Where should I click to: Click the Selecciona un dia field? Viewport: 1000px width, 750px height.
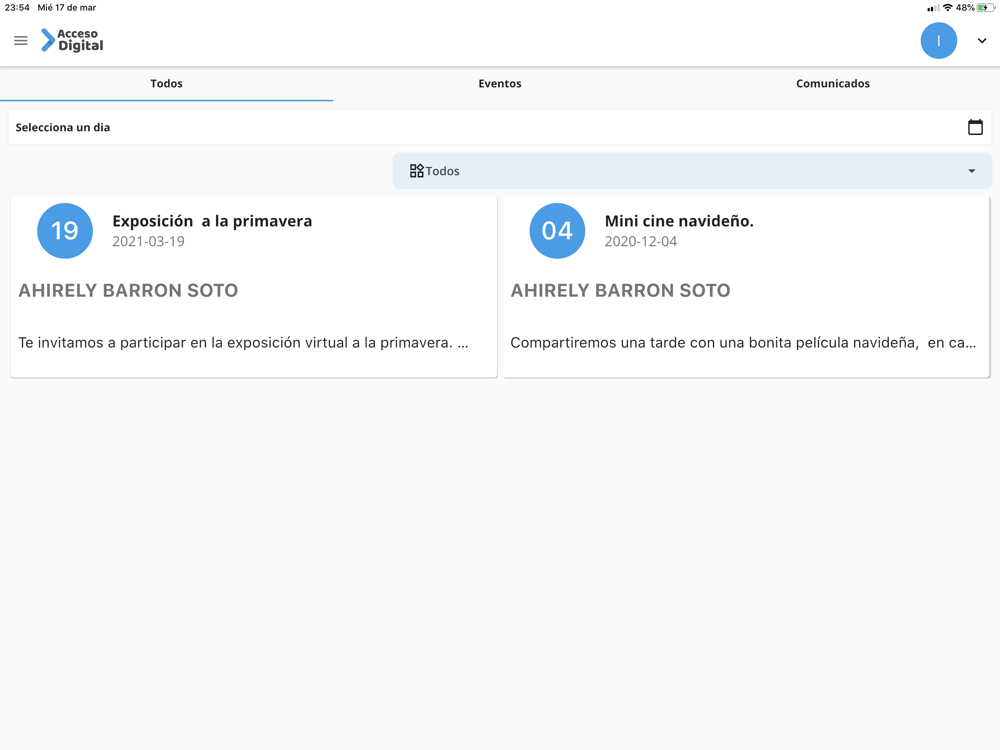(x=500, y=127)
